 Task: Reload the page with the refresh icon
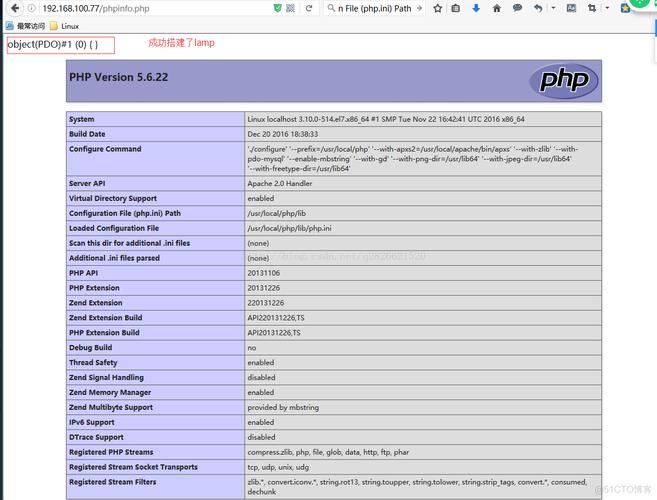(309, 8)
